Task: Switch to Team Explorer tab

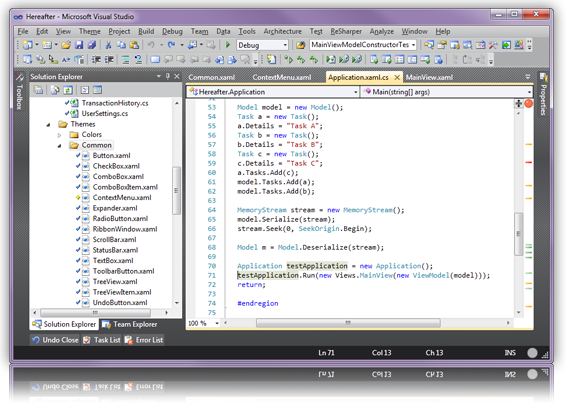Action: click(x=130, y=324)
